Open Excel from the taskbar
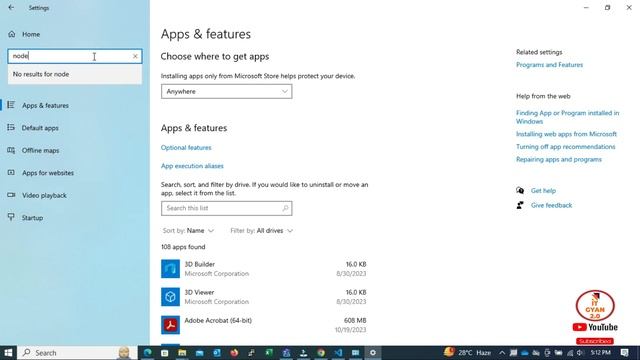 [269, 353]
